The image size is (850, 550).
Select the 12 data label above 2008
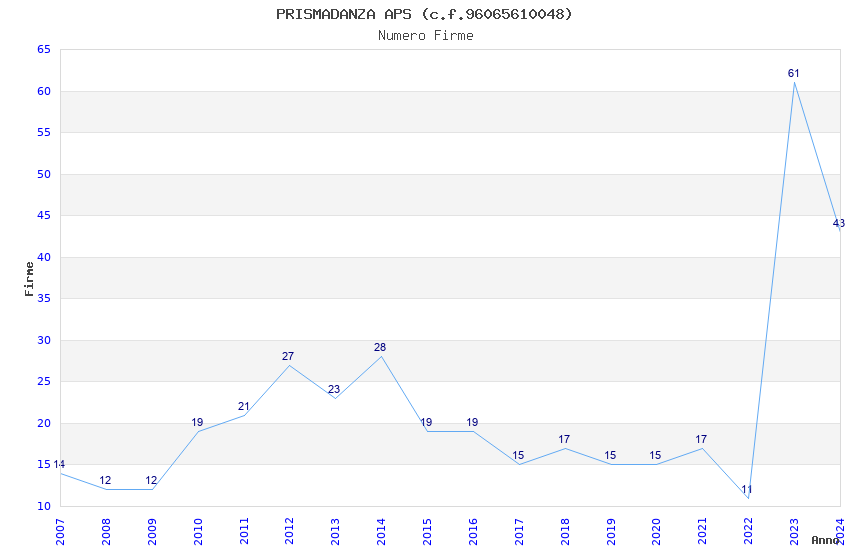click(105, 480)
